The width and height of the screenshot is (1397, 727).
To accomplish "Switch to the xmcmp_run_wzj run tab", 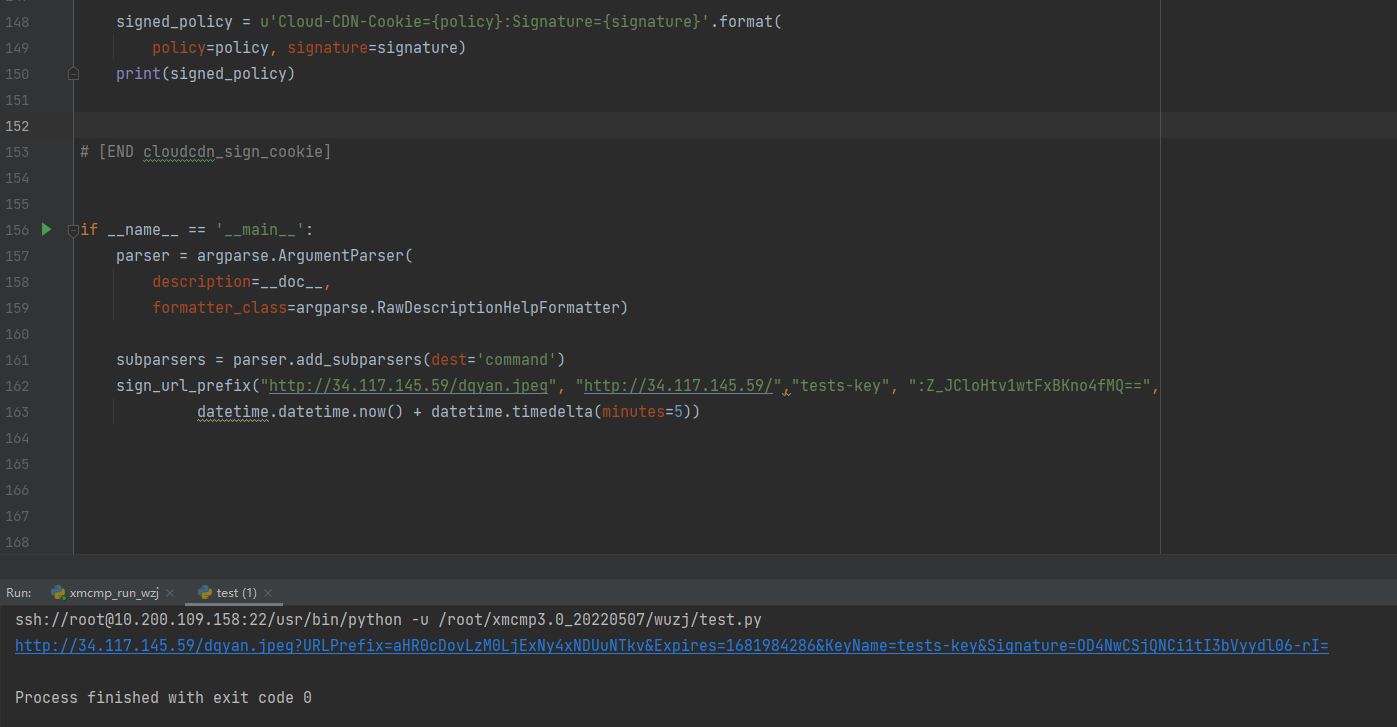I will [x=113, y=593].
